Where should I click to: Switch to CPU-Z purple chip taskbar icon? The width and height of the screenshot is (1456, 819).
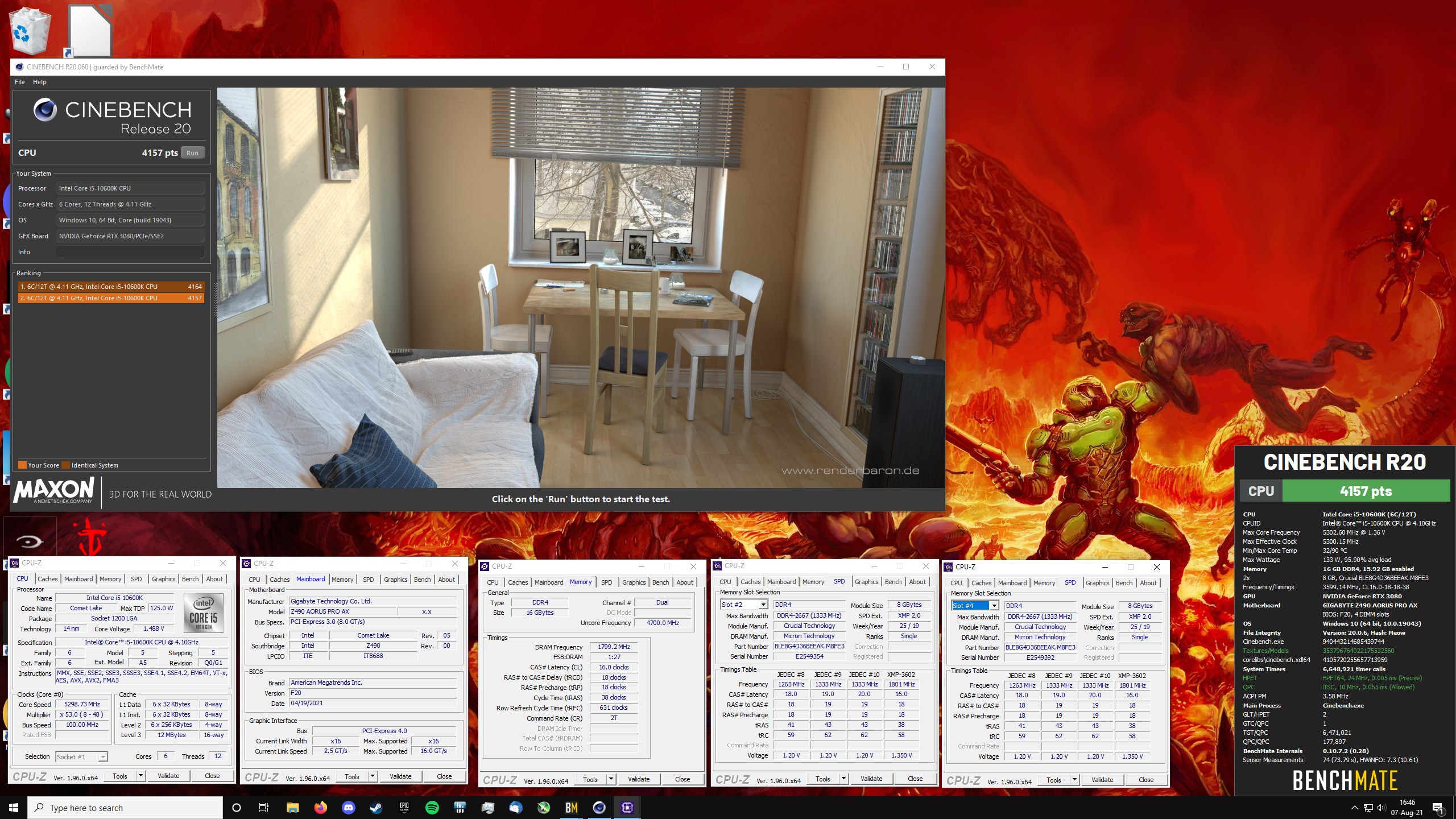627,808
